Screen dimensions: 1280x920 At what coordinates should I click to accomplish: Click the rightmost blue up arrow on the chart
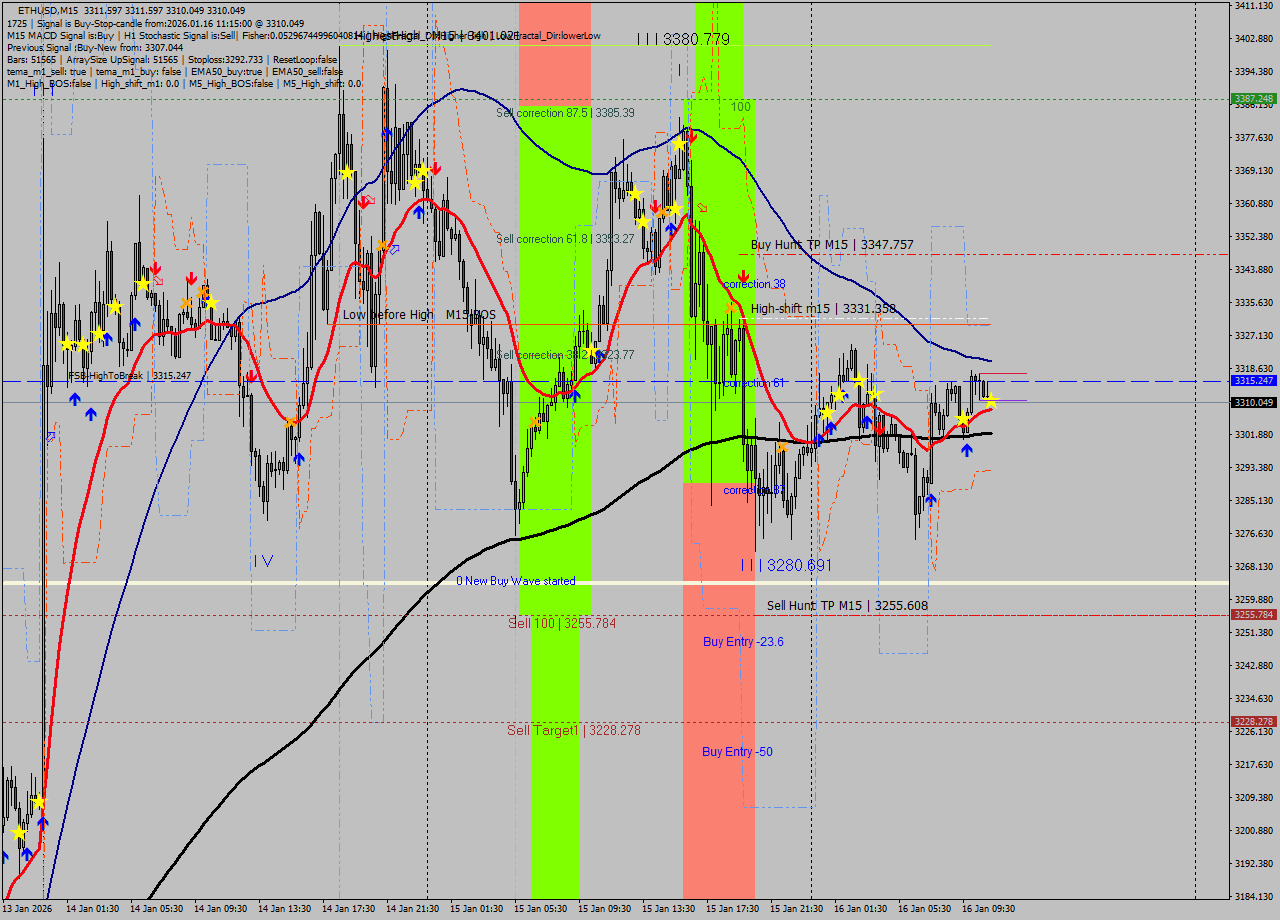pyautogui.click(x=966, y=450)
